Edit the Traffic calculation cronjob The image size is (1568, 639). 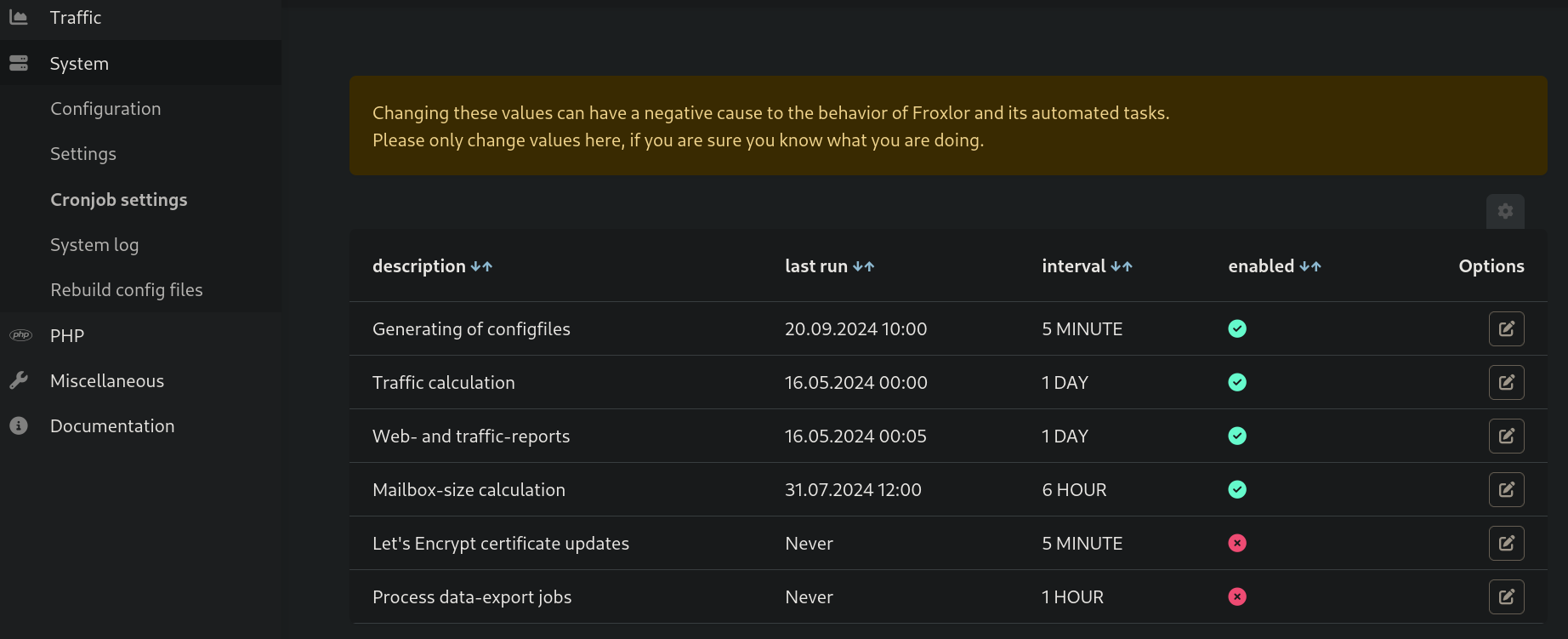[1506, 382]
